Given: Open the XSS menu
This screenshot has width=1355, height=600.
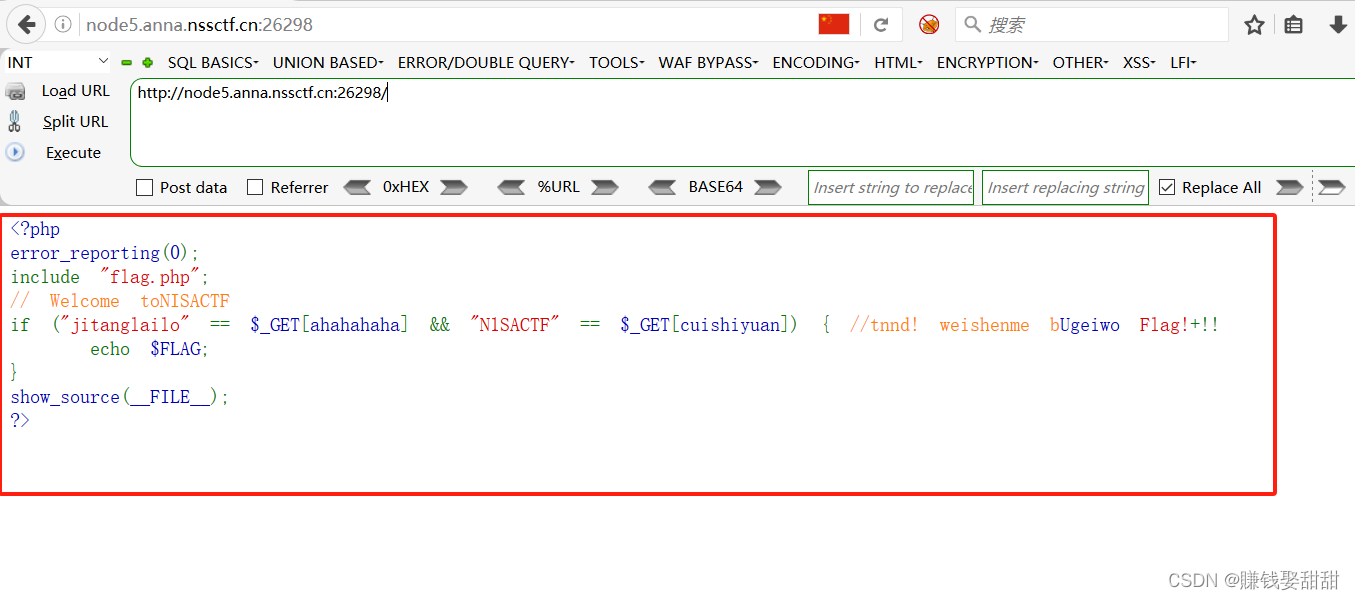Looking at the screenshot, I should click(1139, 62).
